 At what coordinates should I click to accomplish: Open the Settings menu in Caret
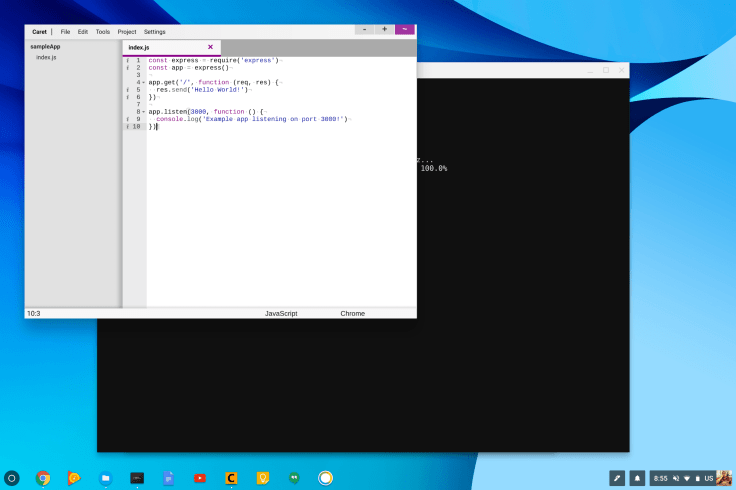[x=154, y=32]
